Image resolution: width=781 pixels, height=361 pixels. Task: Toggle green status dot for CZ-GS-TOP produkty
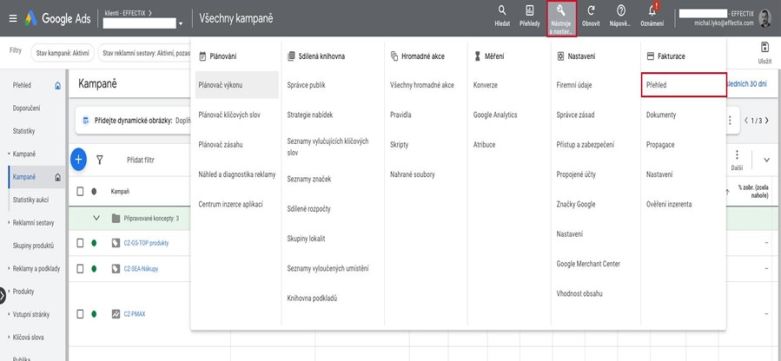point(94,243)
